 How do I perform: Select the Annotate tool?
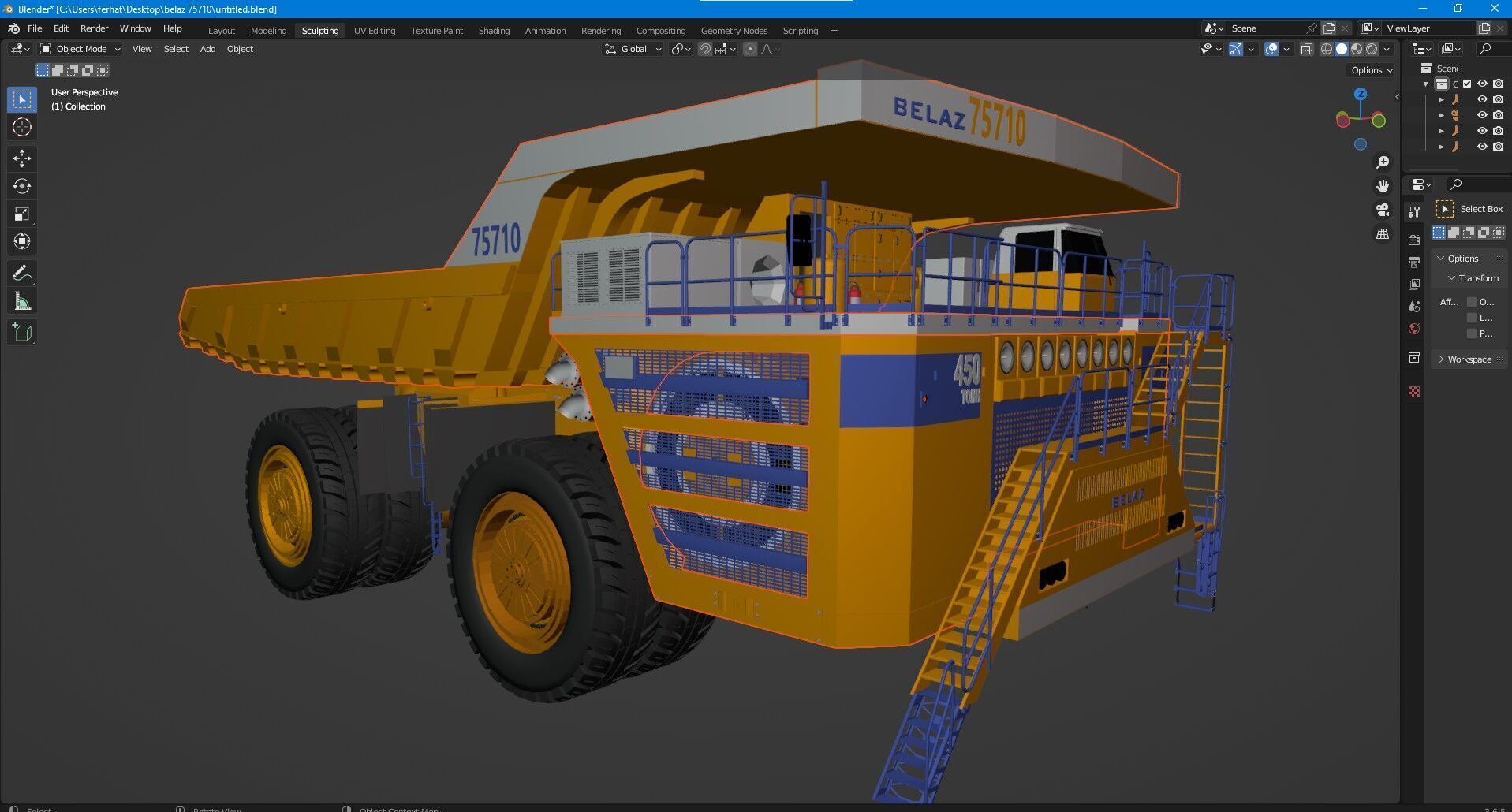(x=22, y=274)
